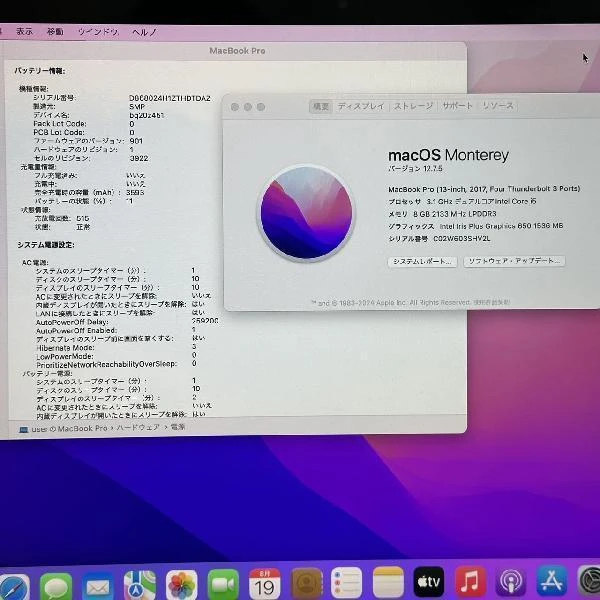The height and width of the screenshot is (600, 600).
Task: Select the 概要 tab
Action: (x=321, y=106)
